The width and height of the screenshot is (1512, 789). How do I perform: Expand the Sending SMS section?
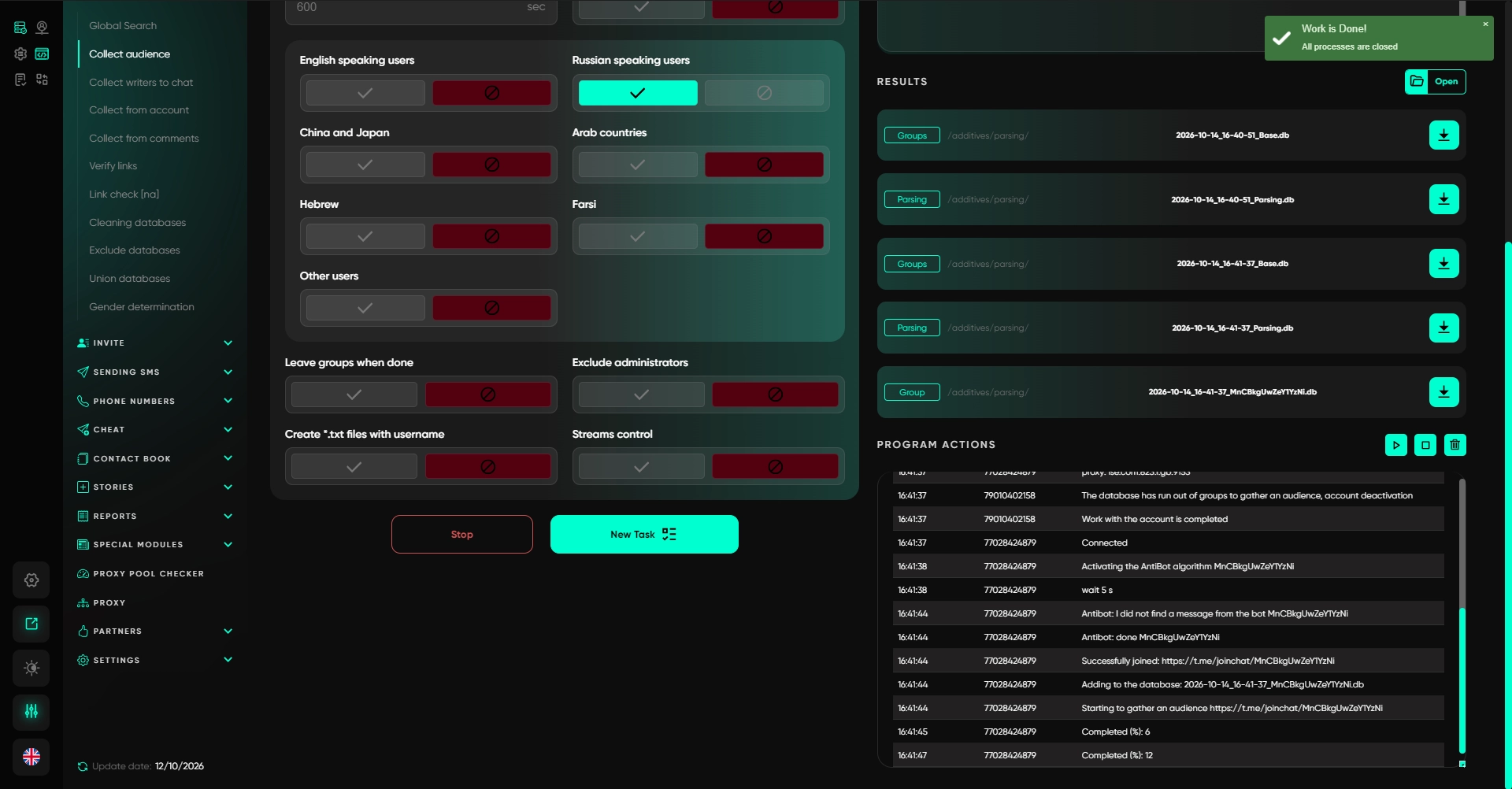155,372
